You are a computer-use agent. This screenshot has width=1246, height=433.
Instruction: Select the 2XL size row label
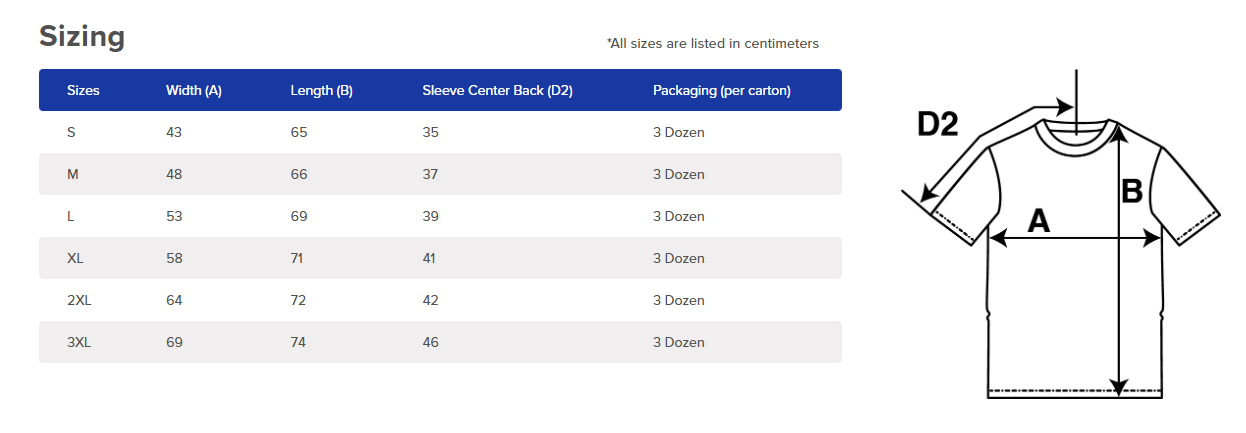79,300
